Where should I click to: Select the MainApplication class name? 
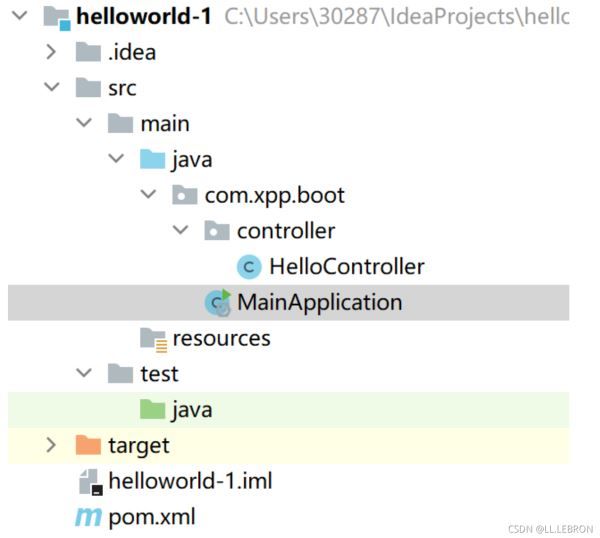point(320,303)
